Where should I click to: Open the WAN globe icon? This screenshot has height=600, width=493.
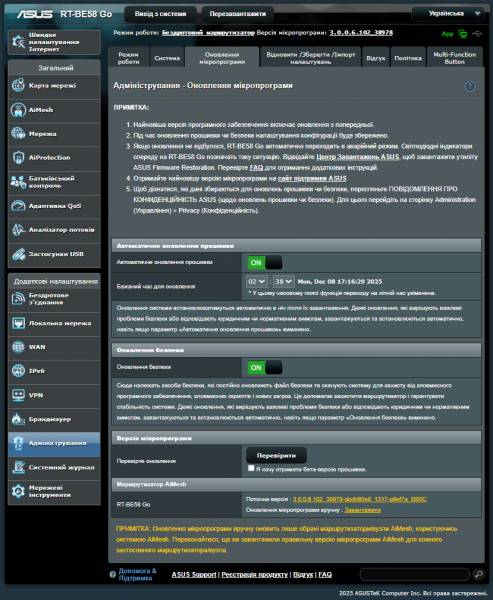coord(18,347)
